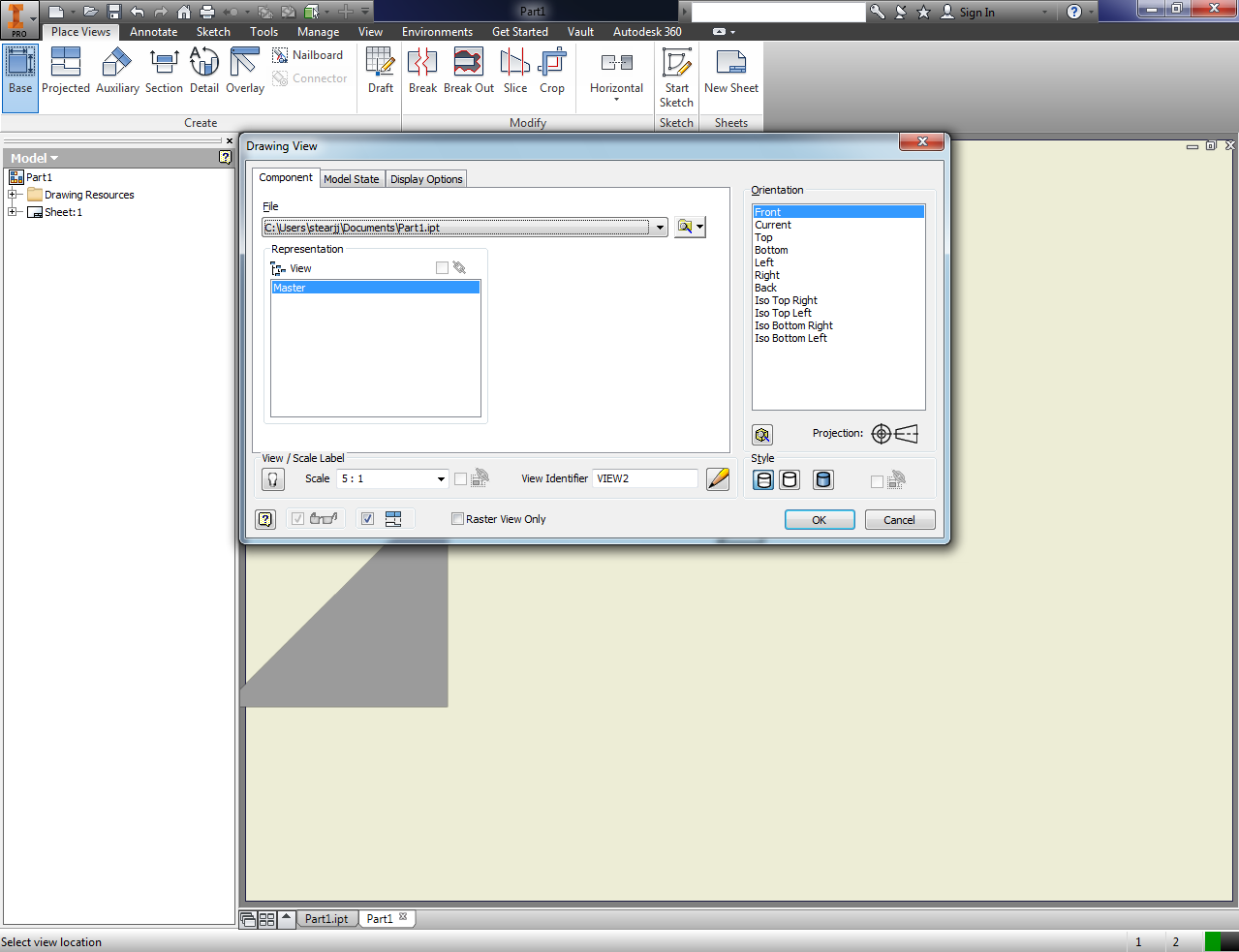Open the file path dropdown
Image resolution: width=1239 pixels, height=952 pixels.
pos(660,227)
